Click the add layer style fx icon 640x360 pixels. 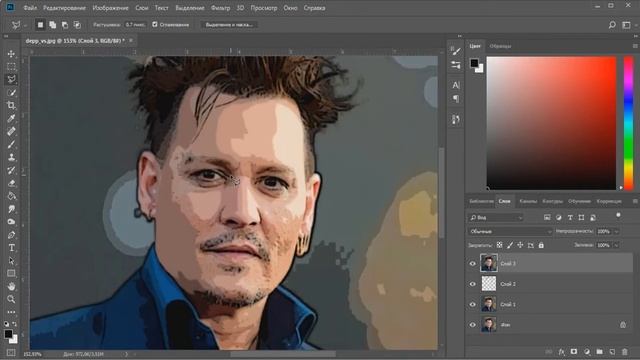[562, 352]
